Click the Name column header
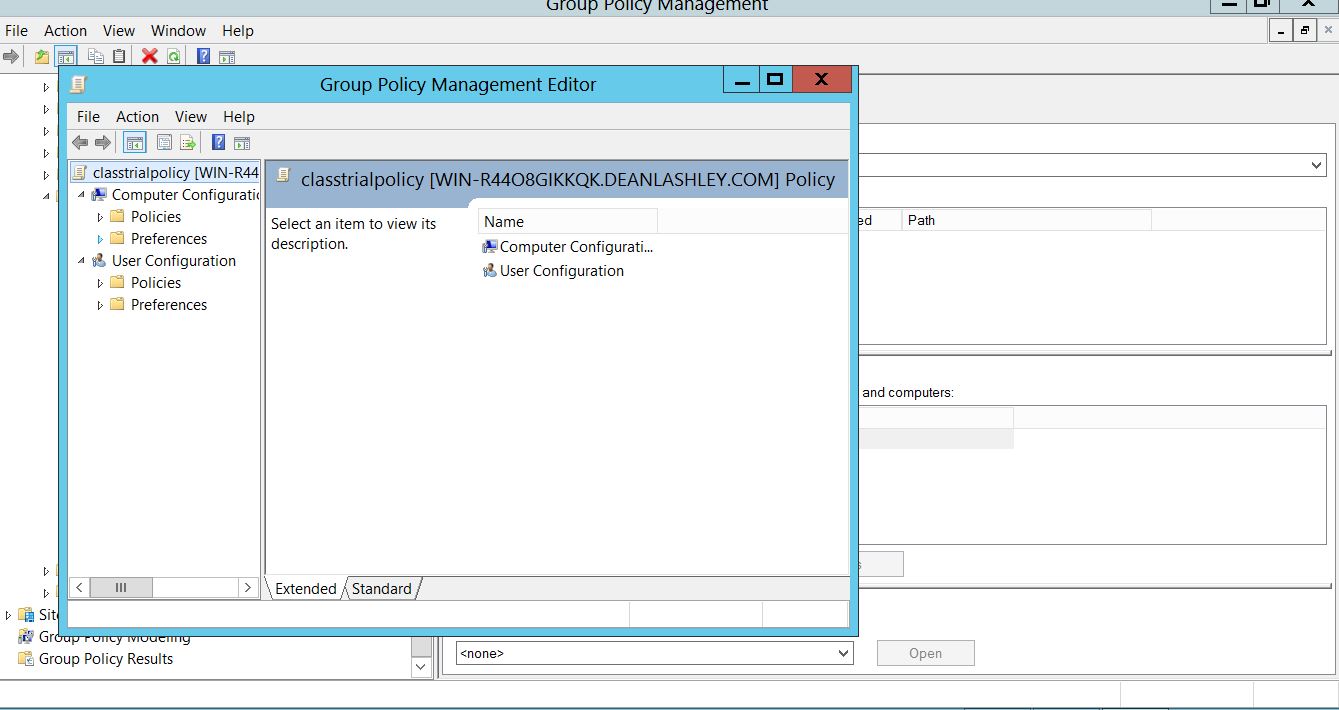The width and height of the screenshot is (1339, 710). tap(568, 222)
